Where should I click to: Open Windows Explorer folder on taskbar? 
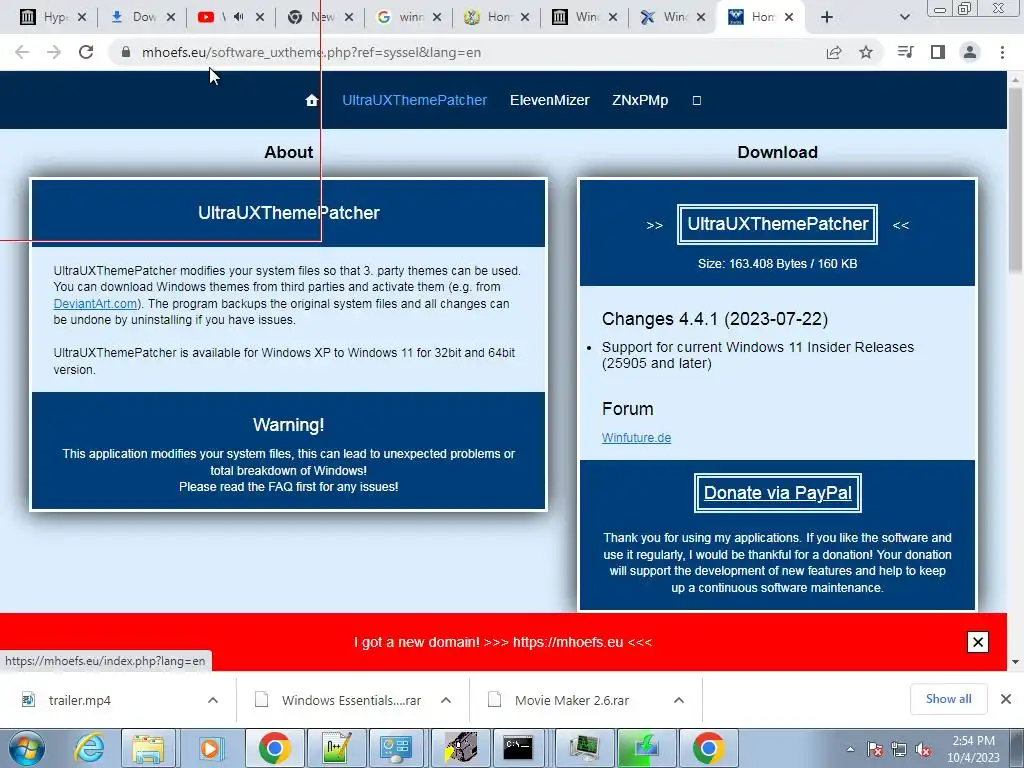coord(148,748)
